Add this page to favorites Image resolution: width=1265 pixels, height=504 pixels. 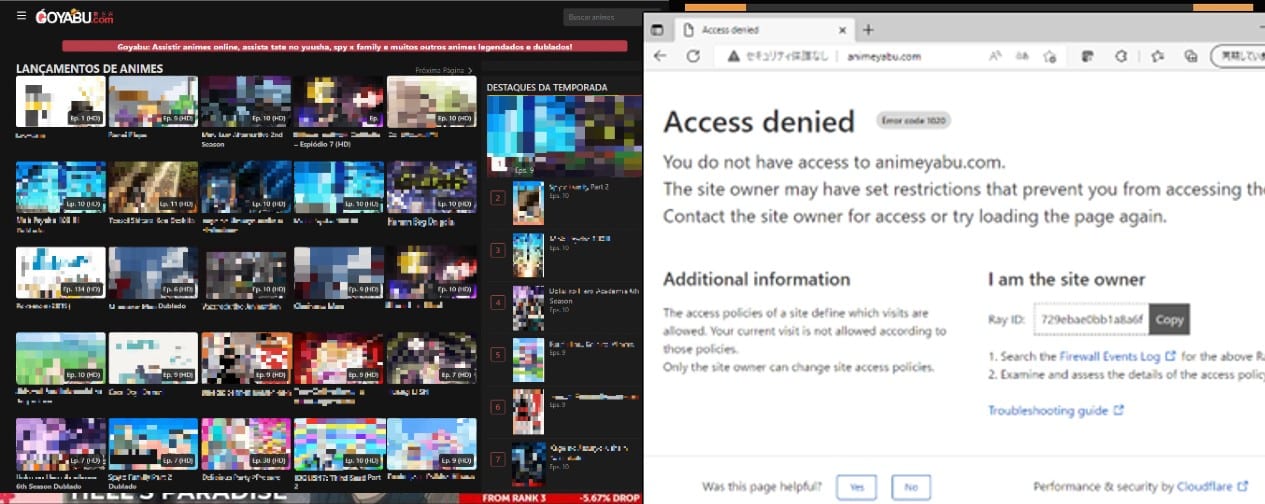pyautogui.click(x=1049, y=57)
